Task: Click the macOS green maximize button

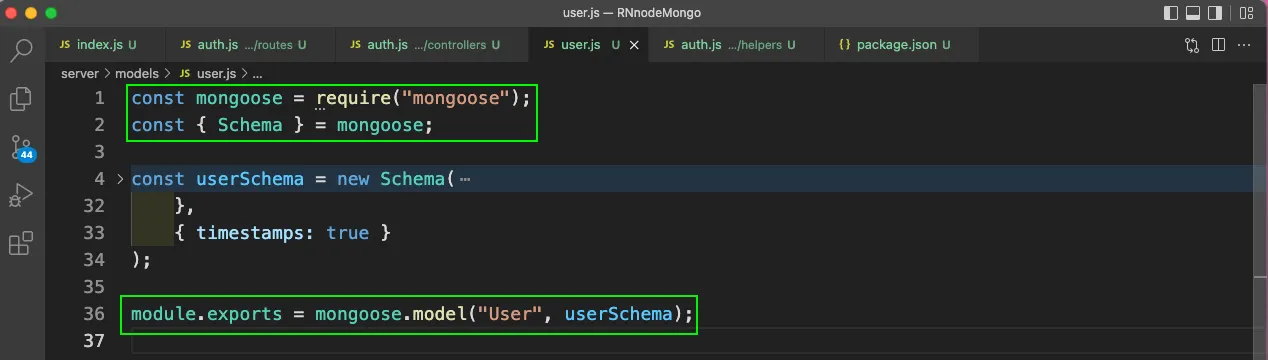Action: click(x=51, y=14)
